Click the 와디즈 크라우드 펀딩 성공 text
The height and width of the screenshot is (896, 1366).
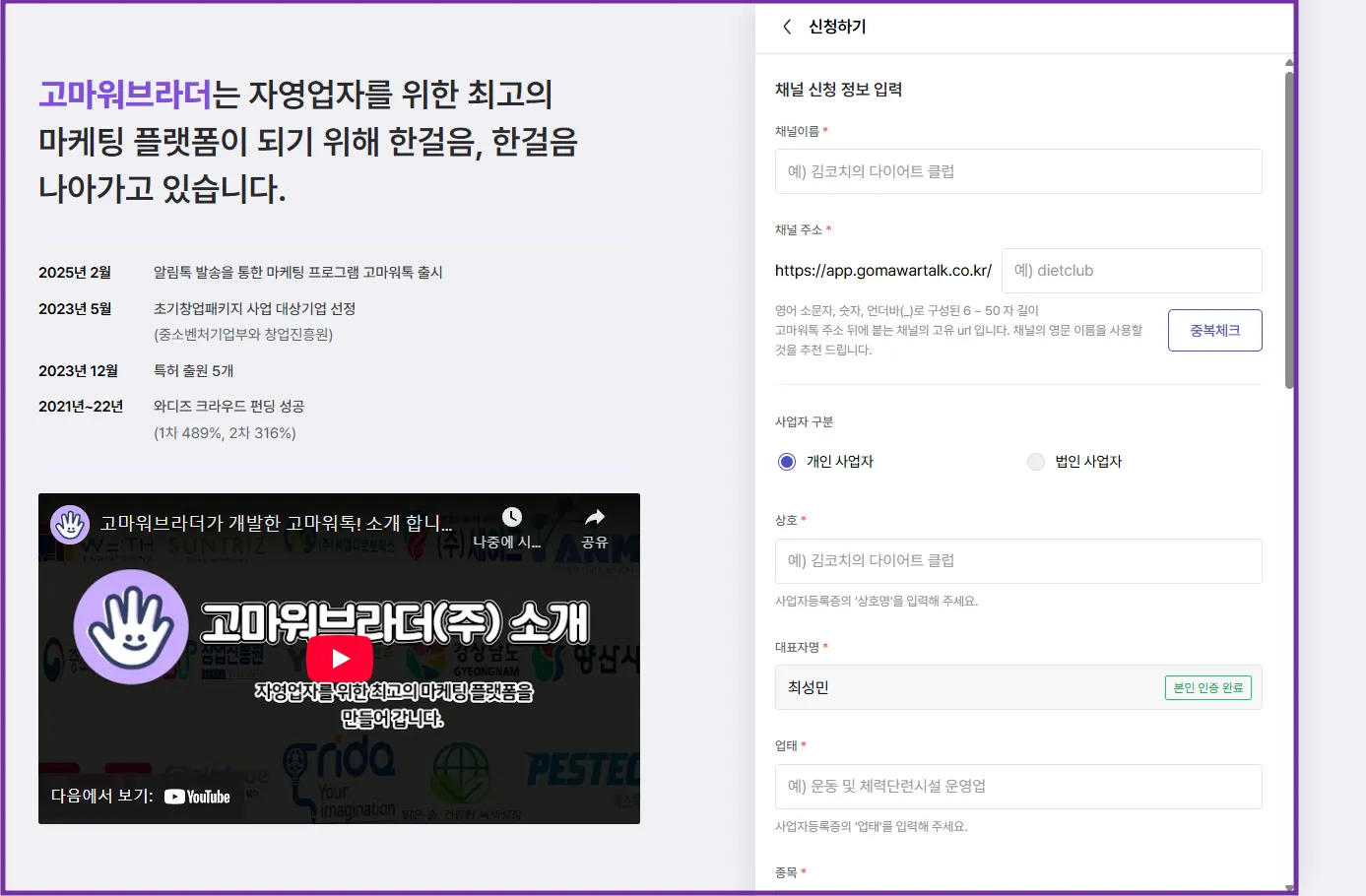pos(228,407)
